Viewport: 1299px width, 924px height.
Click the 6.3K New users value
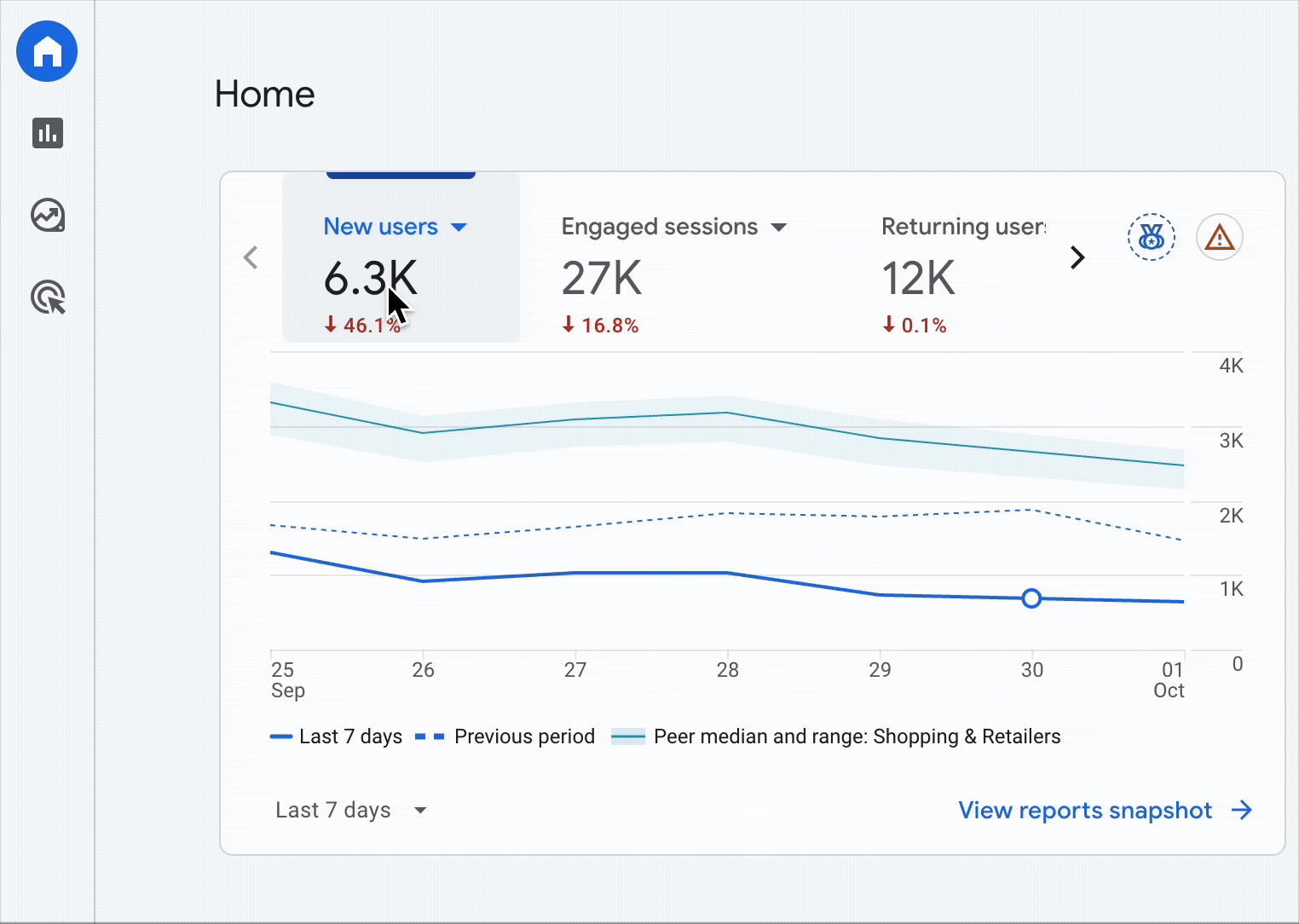point(371,279)
